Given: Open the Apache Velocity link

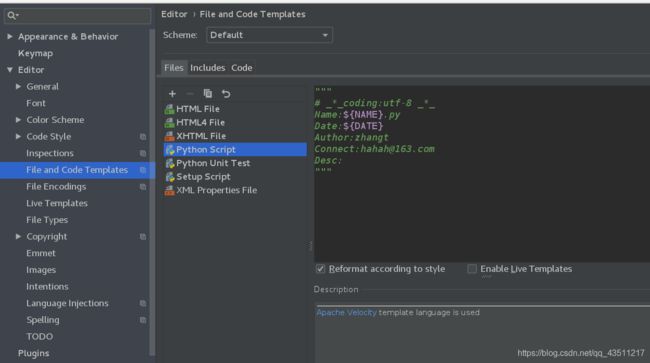Looking at the screenshot, I should (x=347, y=312).
